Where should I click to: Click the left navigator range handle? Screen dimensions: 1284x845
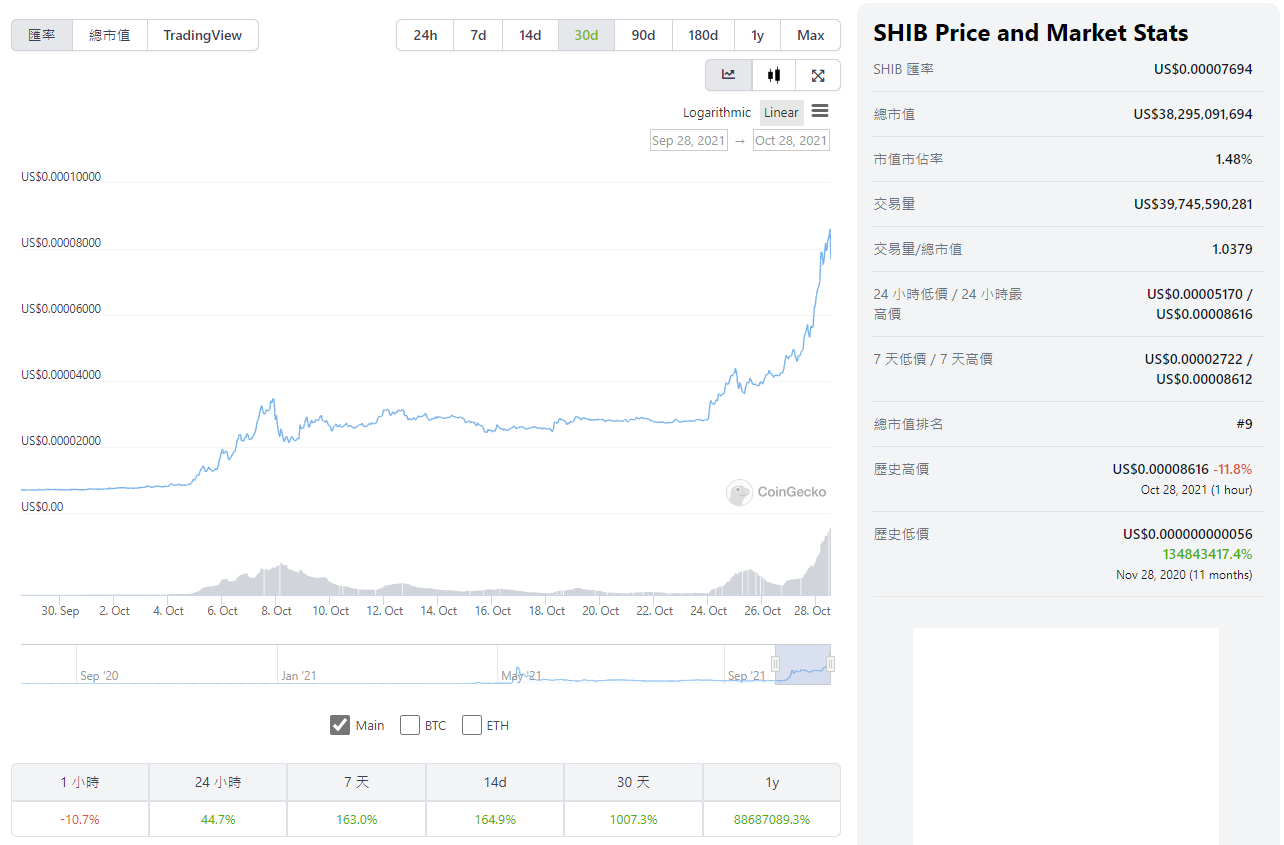tap(775, 664)
